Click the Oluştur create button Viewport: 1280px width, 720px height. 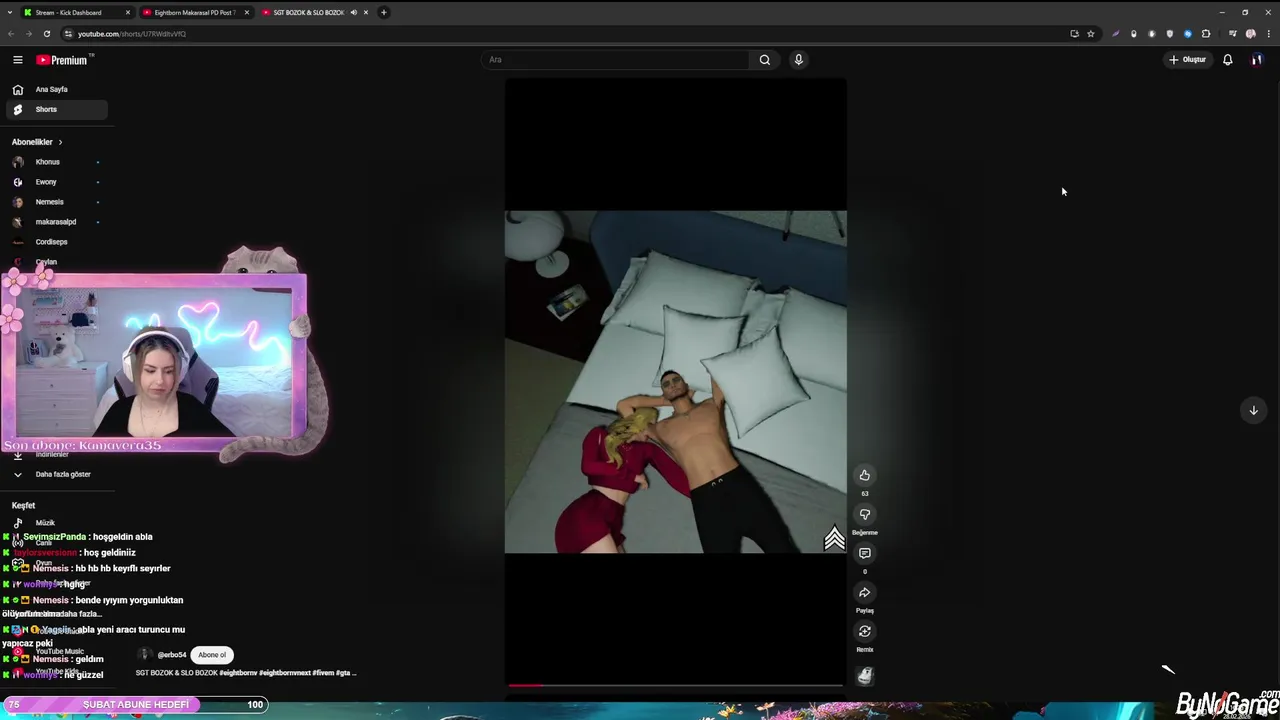tap(1188, 60)
